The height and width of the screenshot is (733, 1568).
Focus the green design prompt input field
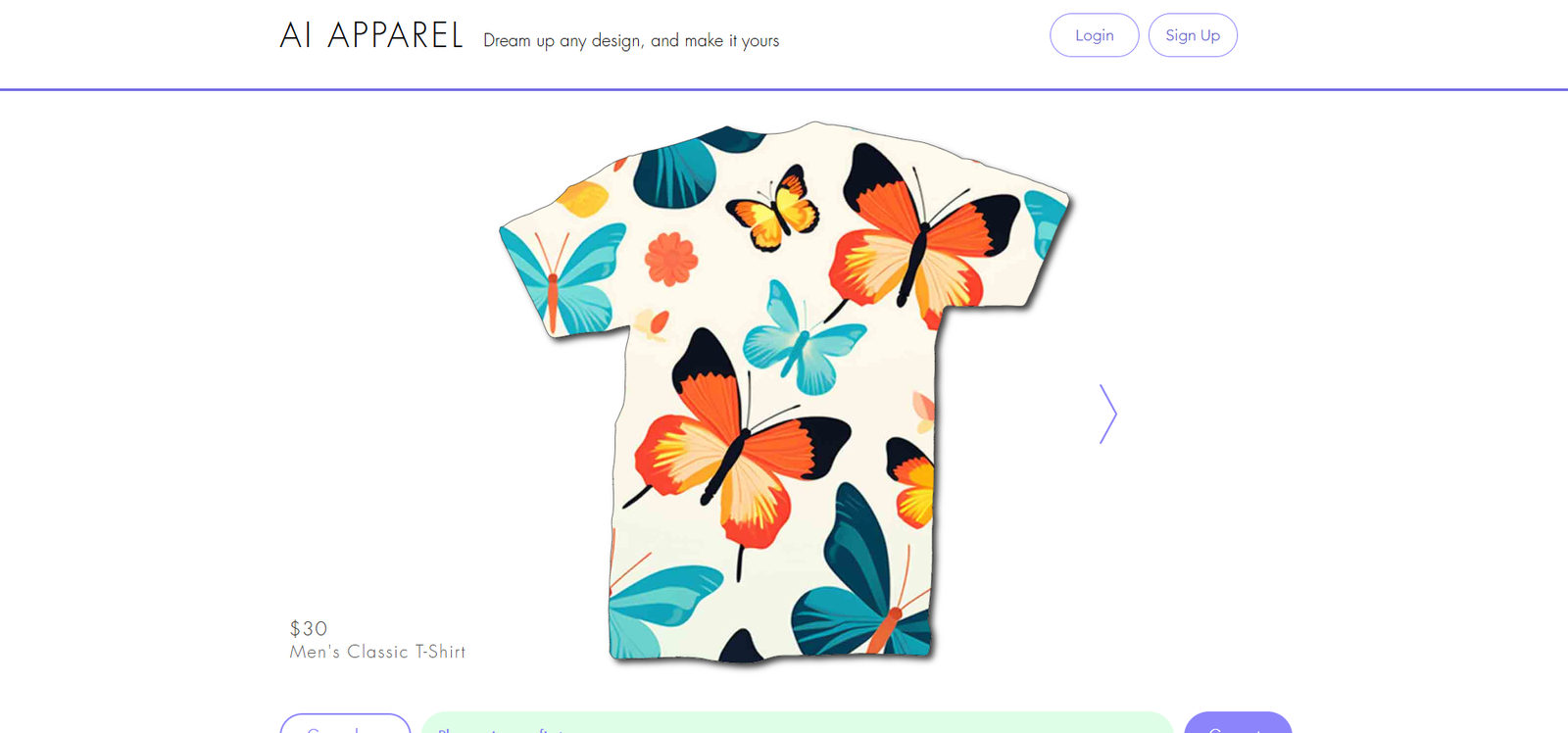(796, 724)
